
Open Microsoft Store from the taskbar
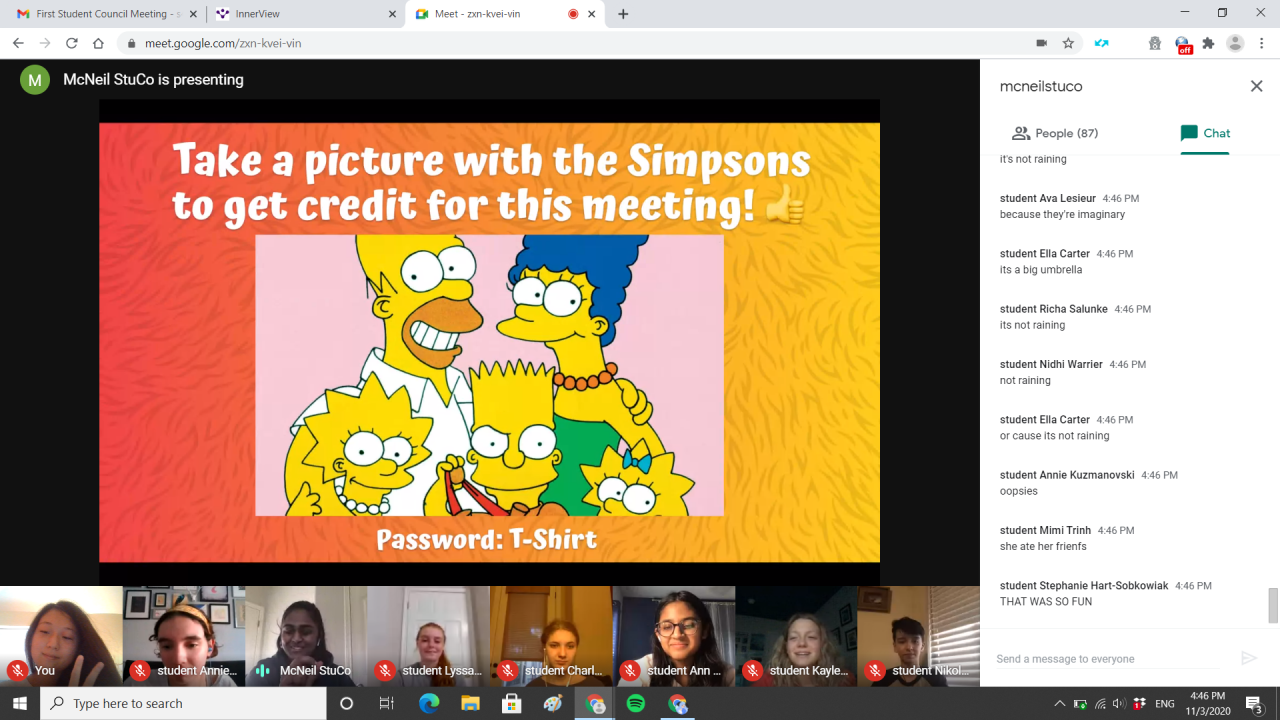[511, 704]
